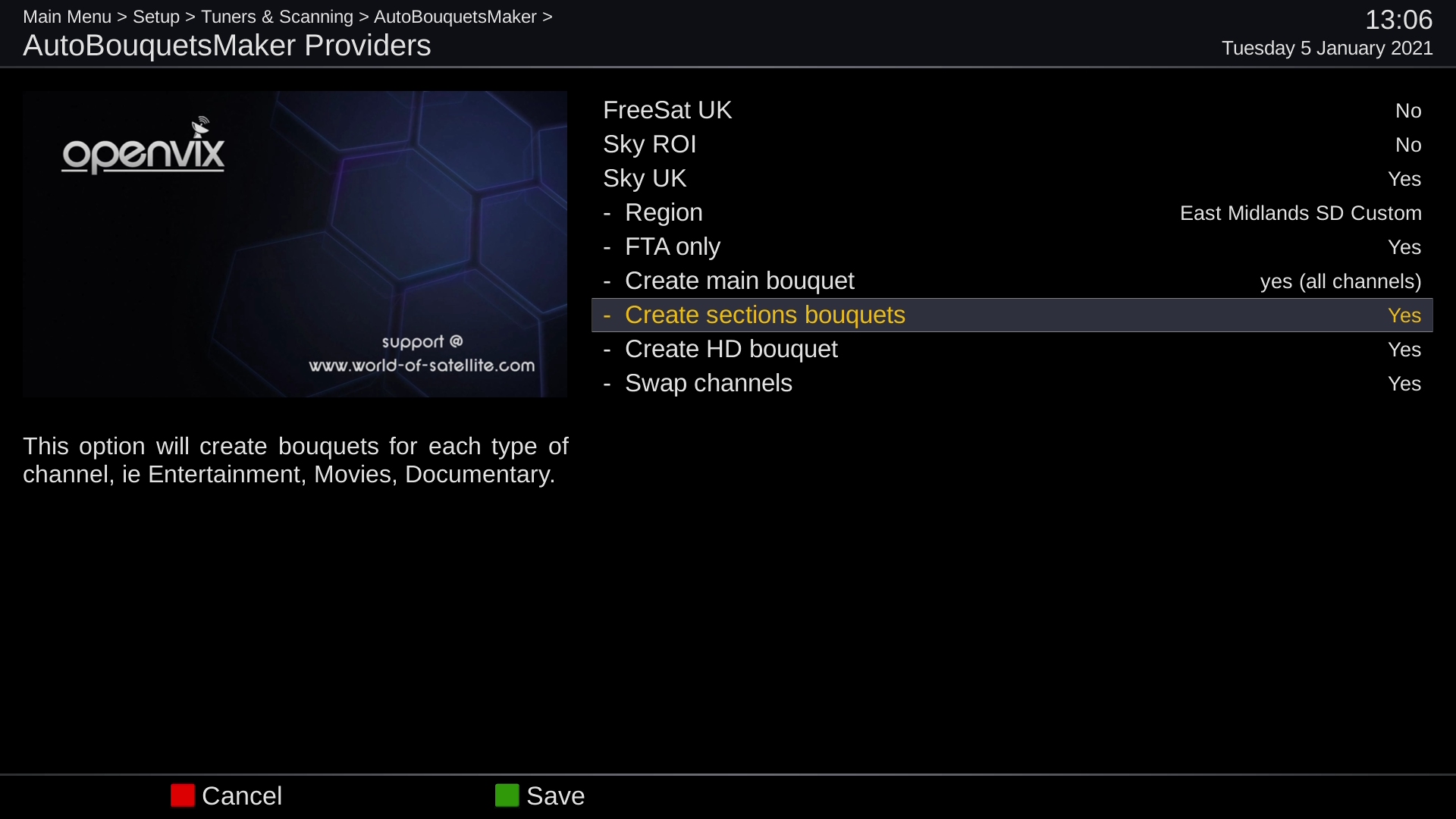Image resolution: width=1456 pixels, height=819 pixels.
Task: Select the Create sections bouquets row
Action: click(1012, 315)
